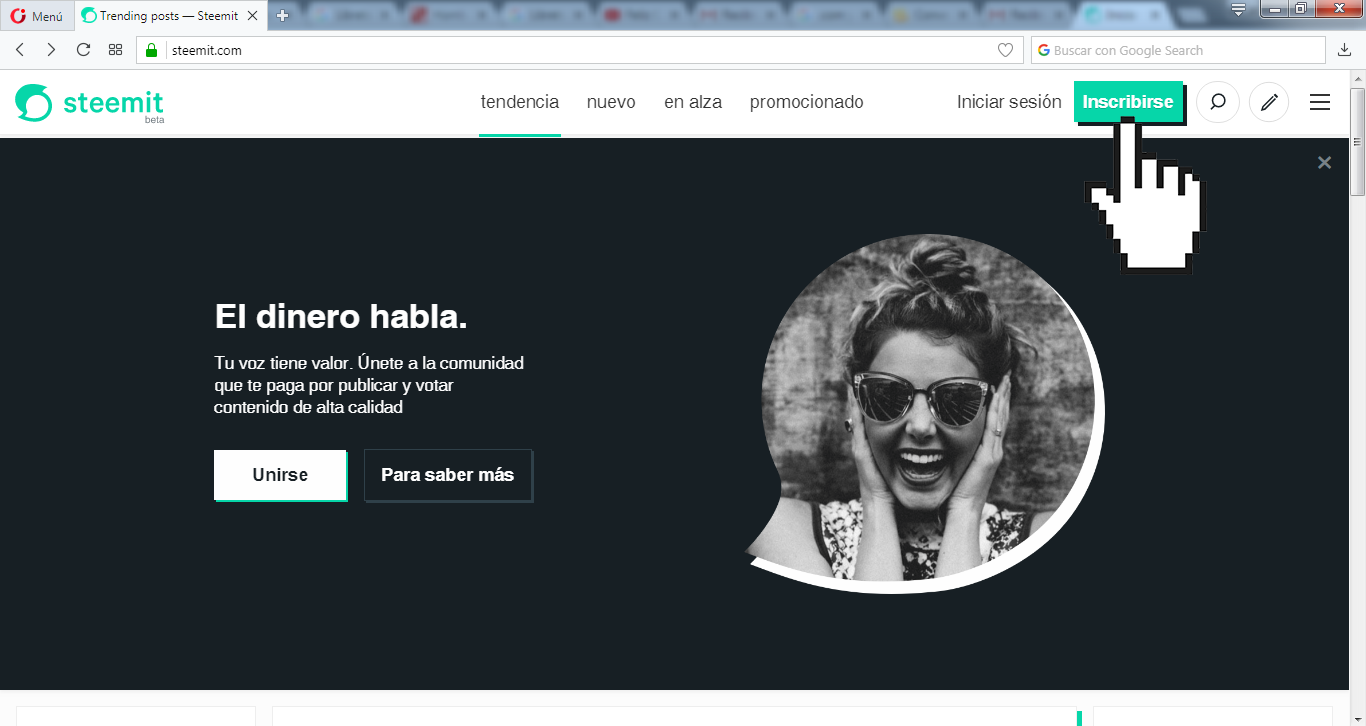Screen dimensions: 1366x726
Task: Open the Opera Menú button
Action: coord(37,16)
